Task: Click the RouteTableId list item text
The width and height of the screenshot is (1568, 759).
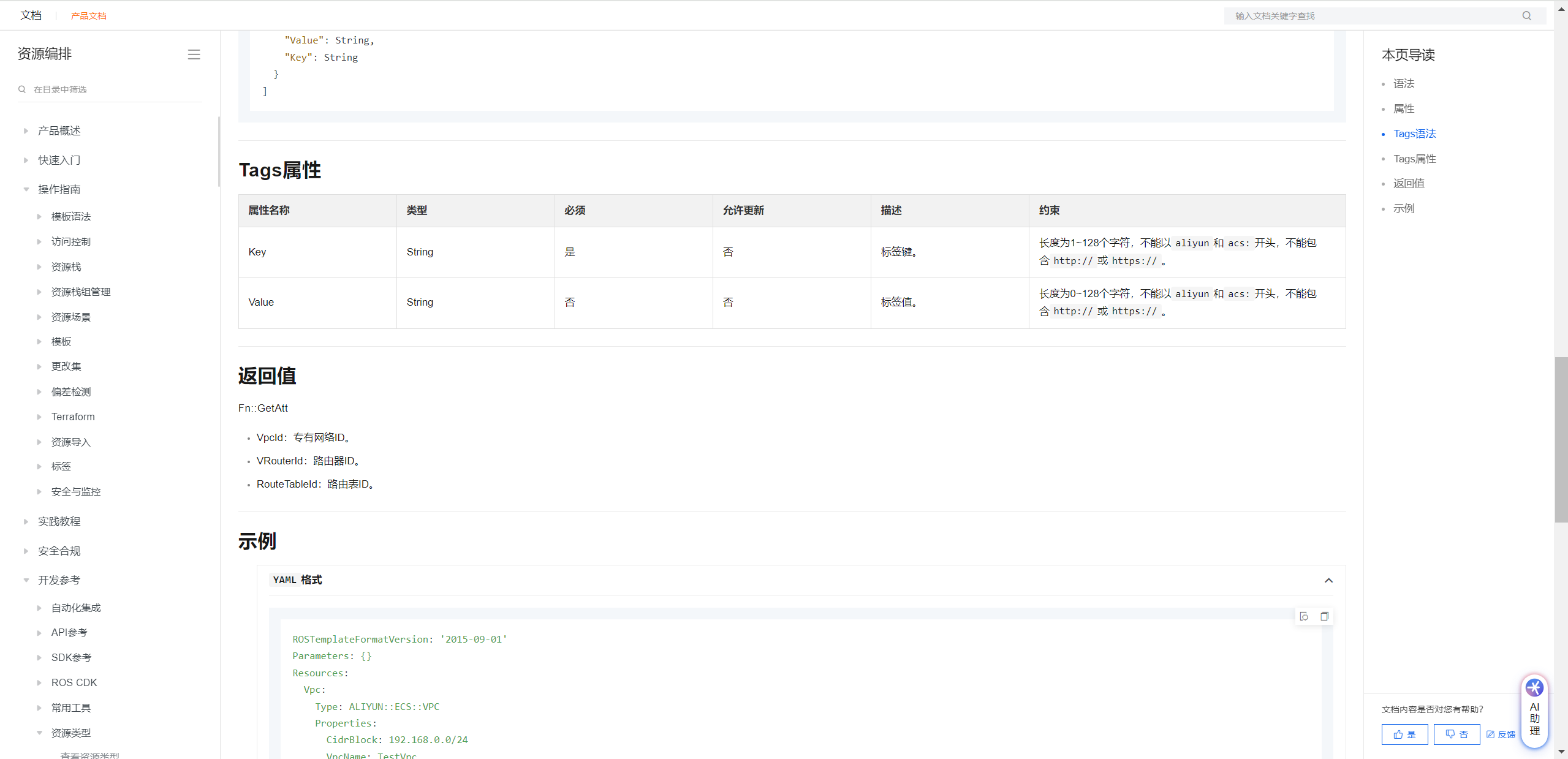Action: point(317,484)
